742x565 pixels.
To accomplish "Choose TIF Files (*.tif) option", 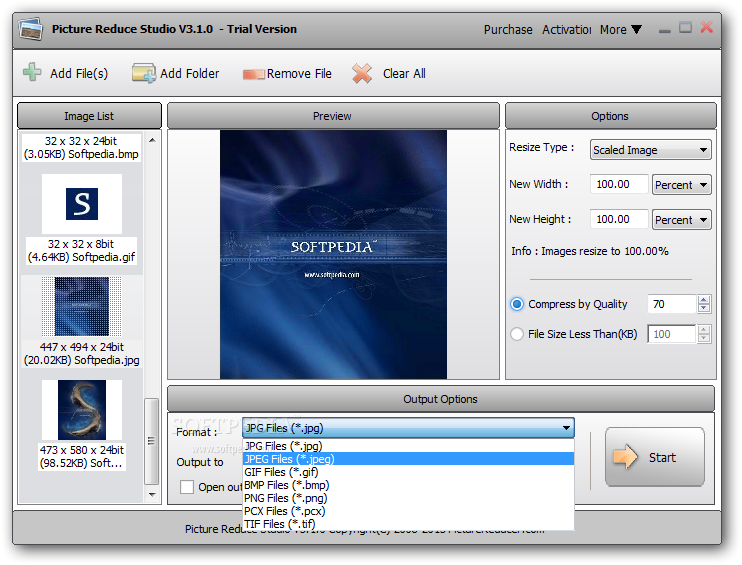I will pyautogui.click(x=408, y=524).
